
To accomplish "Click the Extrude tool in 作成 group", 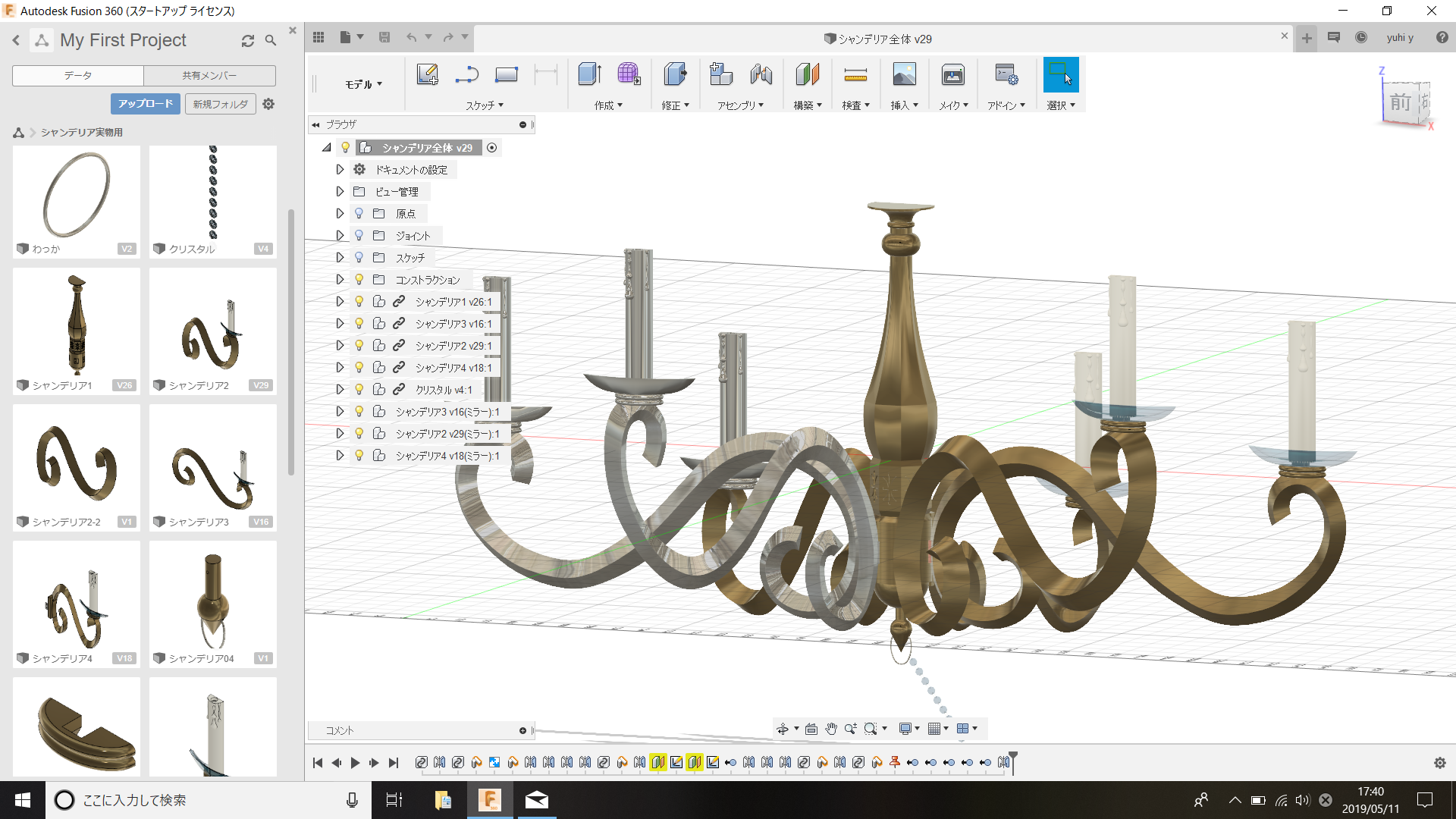I will pyautogui.click(x=589, y=74).
